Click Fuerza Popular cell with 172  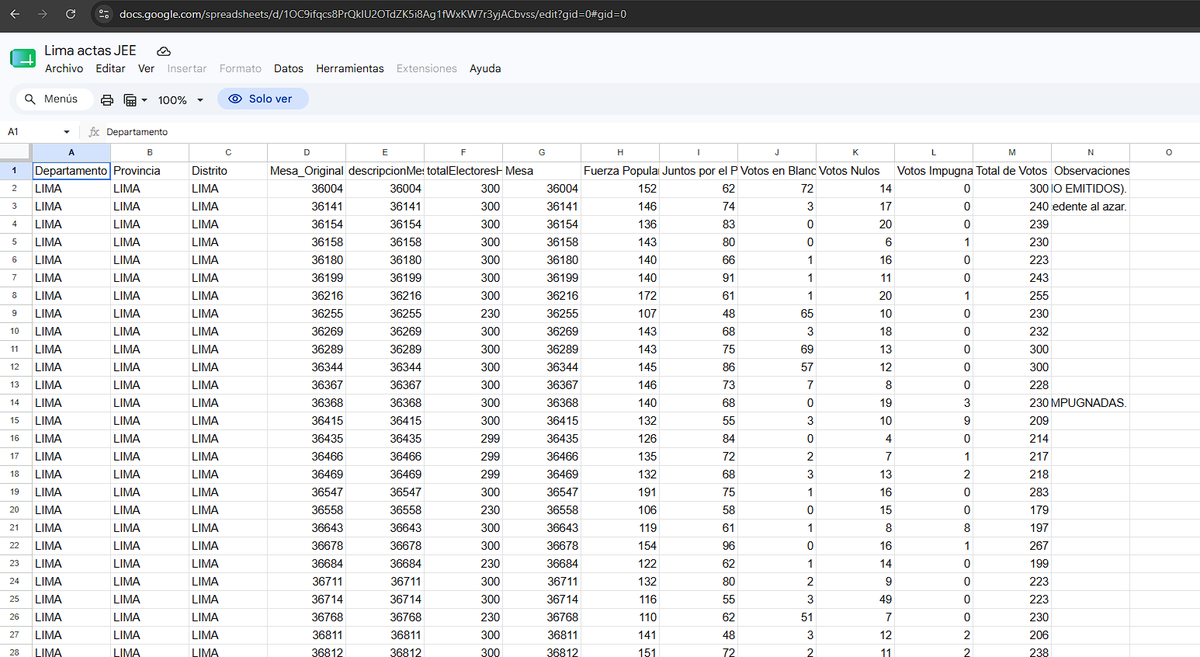point(620,296)
